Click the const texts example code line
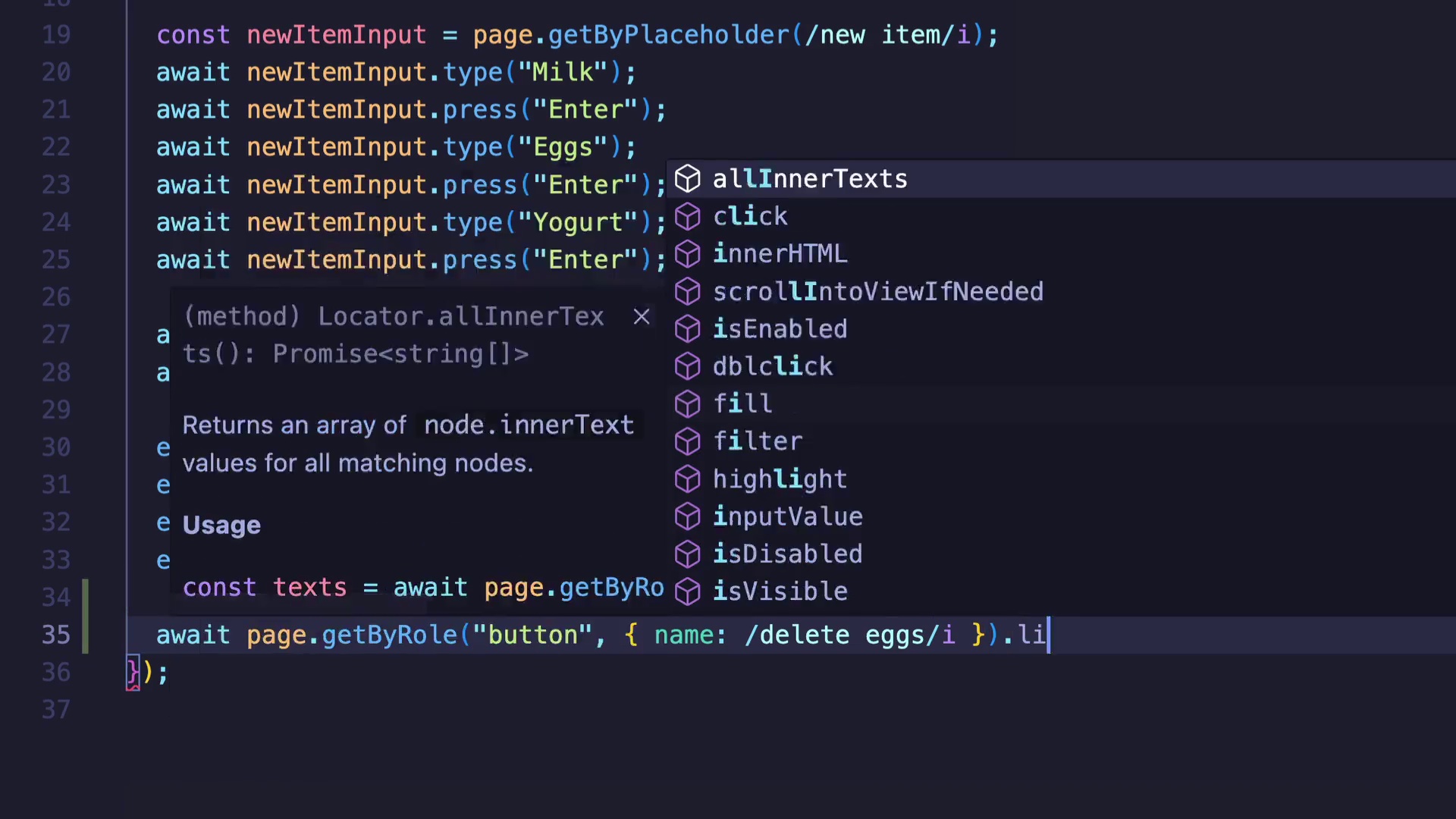Viewport: 1456px width, 819px height. [x=423, y=588]
